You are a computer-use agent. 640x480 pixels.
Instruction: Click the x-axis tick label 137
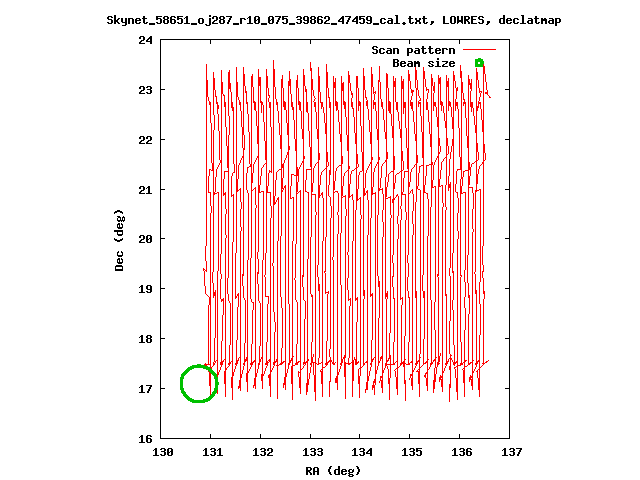(x=511, y=452)
